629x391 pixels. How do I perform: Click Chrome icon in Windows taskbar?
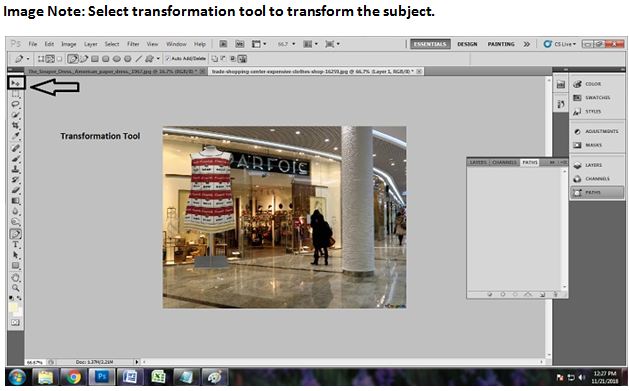[x=73, y=377]
